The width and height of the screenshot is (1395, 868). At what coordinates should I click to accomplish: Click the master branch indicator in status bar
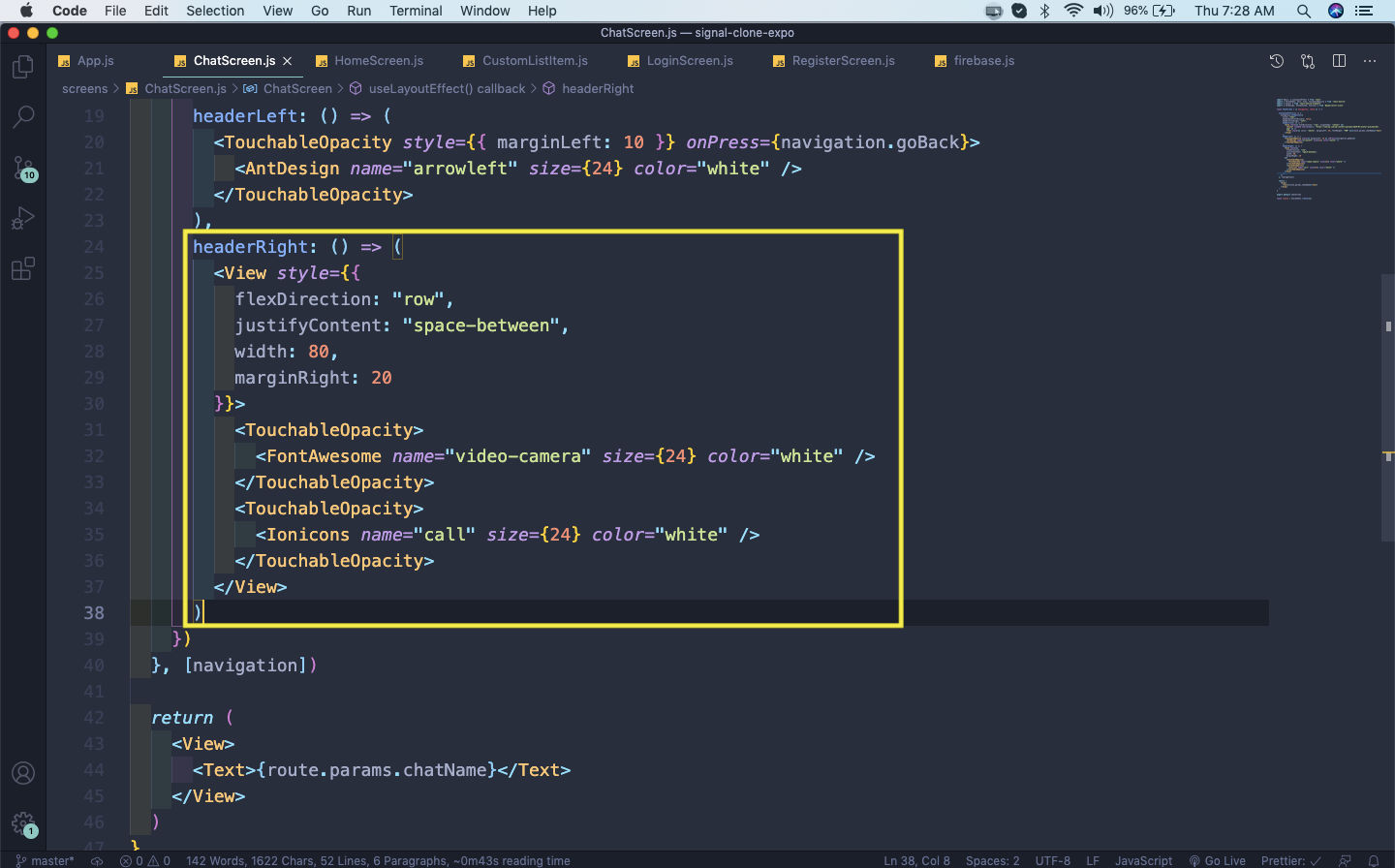pos(45,860)
